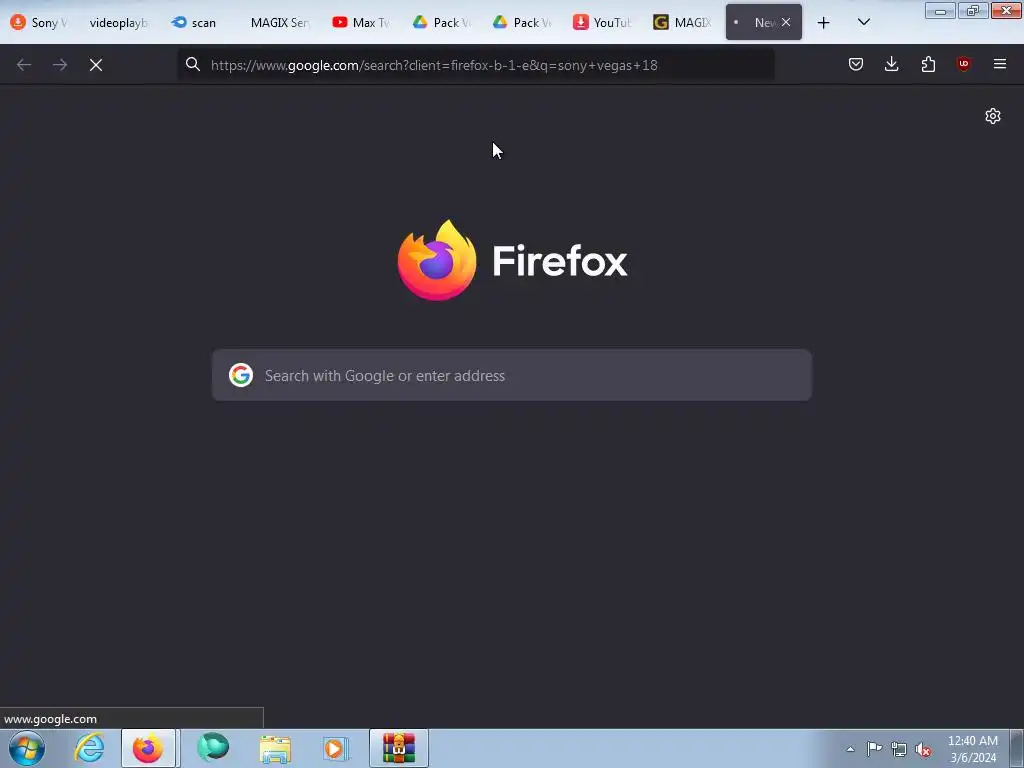This screenshot has width=1024, height=768.
Task: Click the Firefox taskbar button
Action: (x=148, y=748)
